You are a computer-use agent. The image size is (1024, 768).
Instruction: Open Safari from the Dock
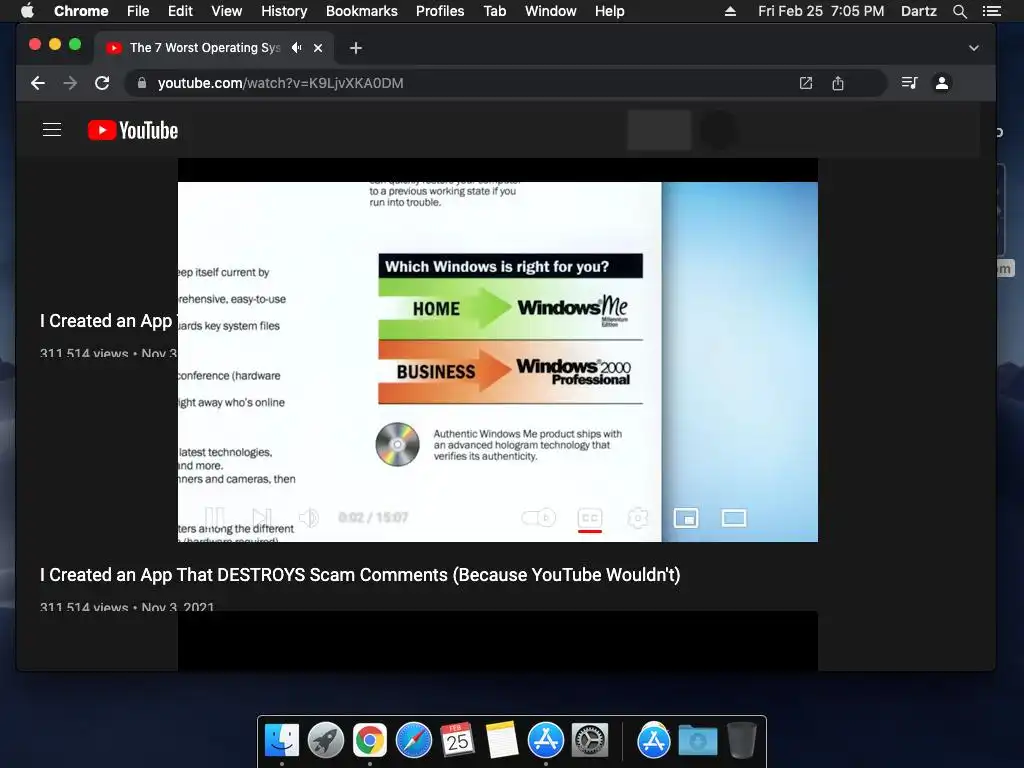(413, 741)
